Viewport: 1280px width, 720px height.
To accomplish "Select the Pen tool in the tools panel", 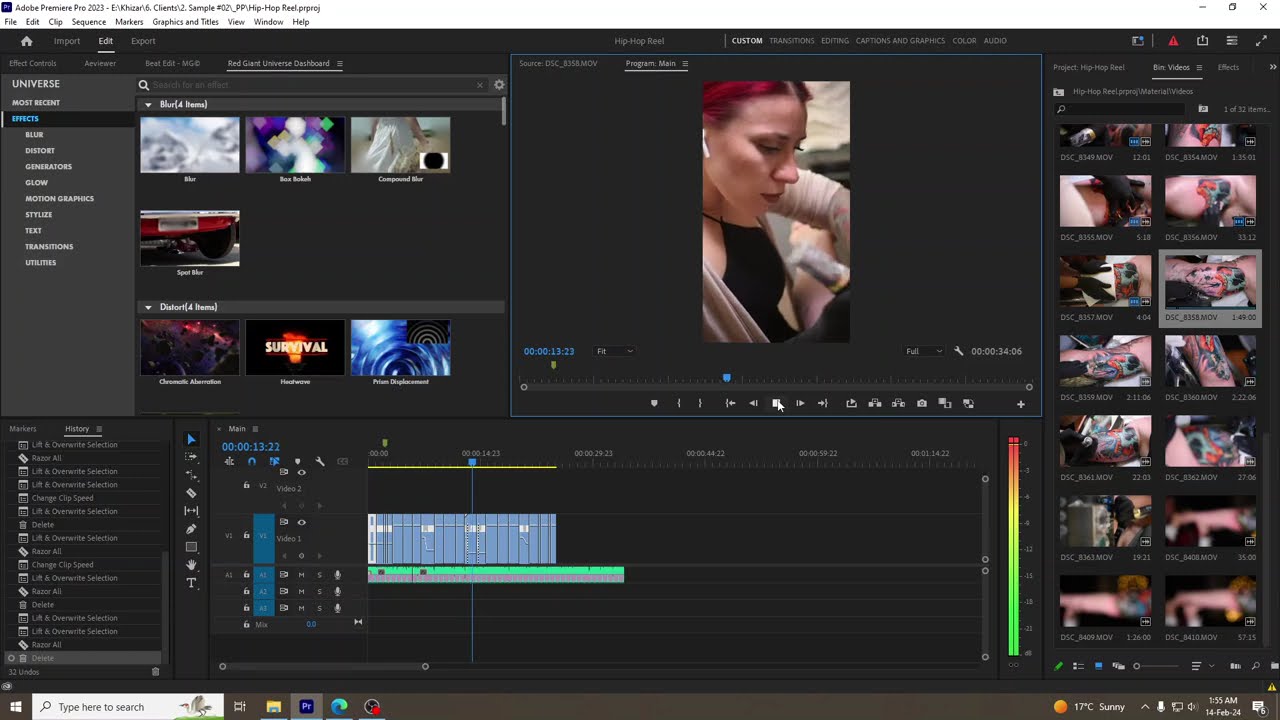I will pos(191,529).
